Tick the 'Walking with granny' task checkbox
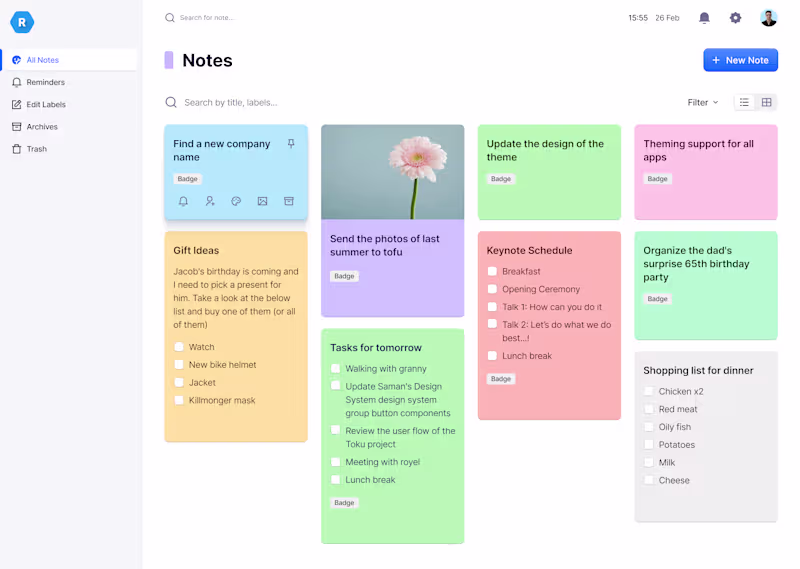This screenshot has width=800, height=569. [x=336, y=369]
